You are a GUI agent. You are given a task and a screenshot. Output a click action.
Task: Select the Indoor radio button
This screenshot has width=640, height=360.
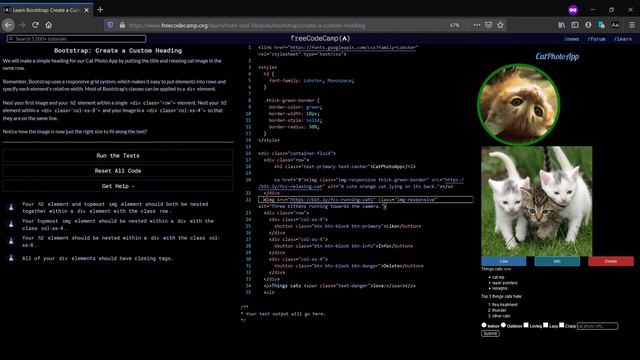484,325
